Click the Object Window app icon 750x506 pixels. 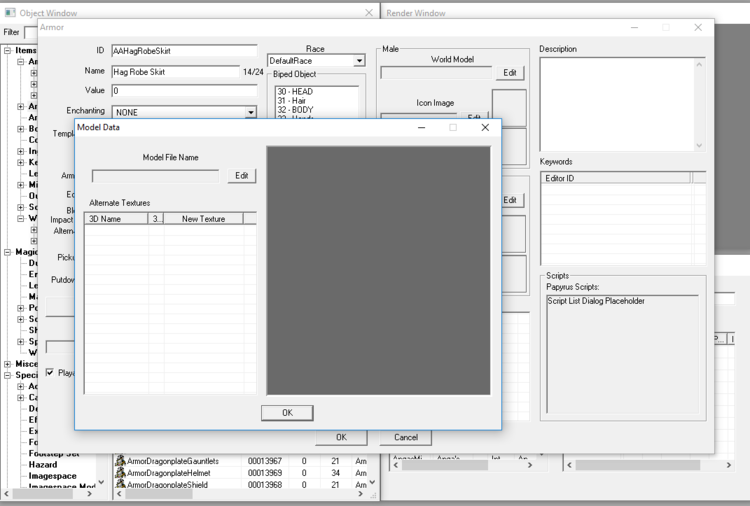tap(10, 12)
